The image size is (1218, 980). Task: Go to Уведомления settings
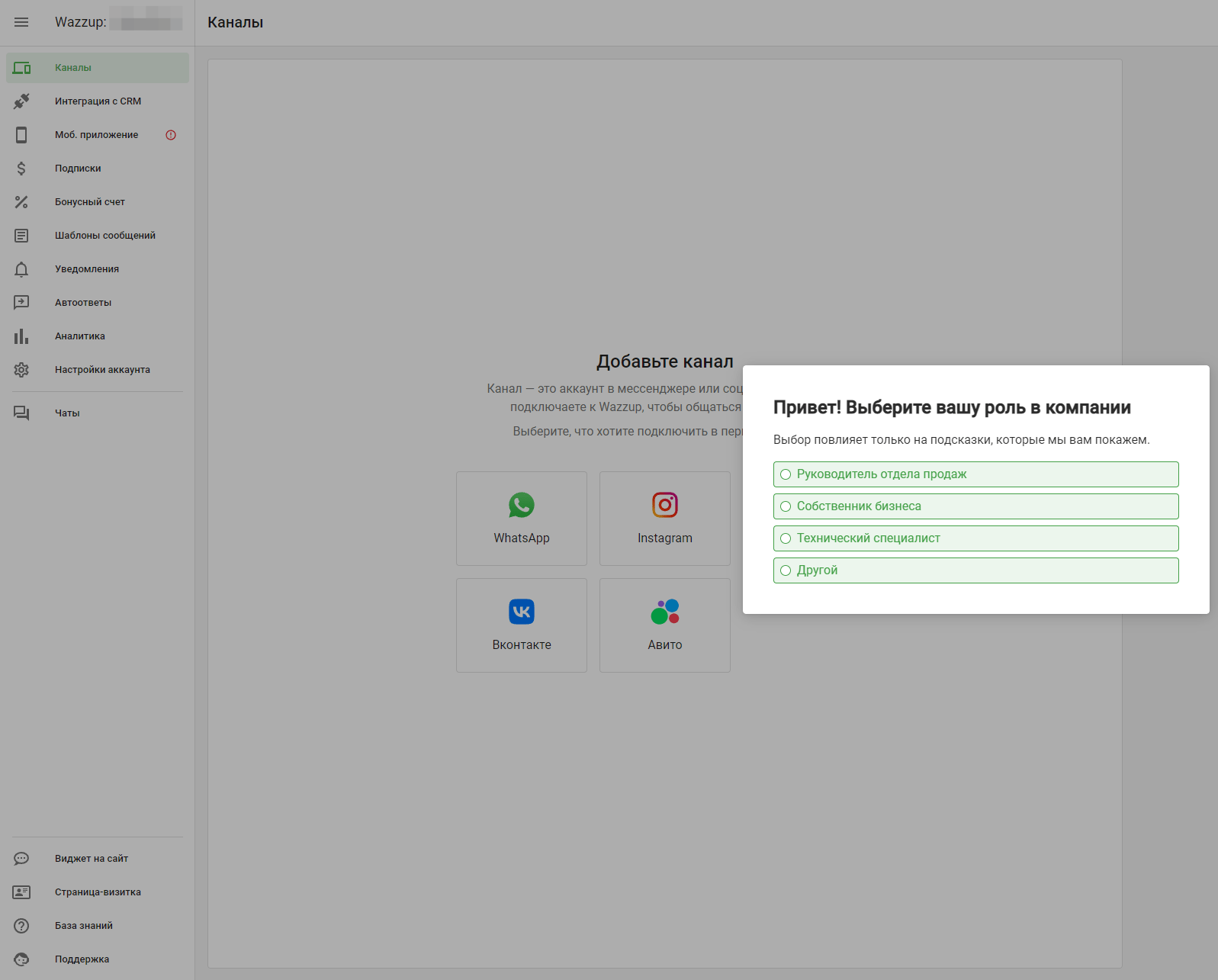98,269
